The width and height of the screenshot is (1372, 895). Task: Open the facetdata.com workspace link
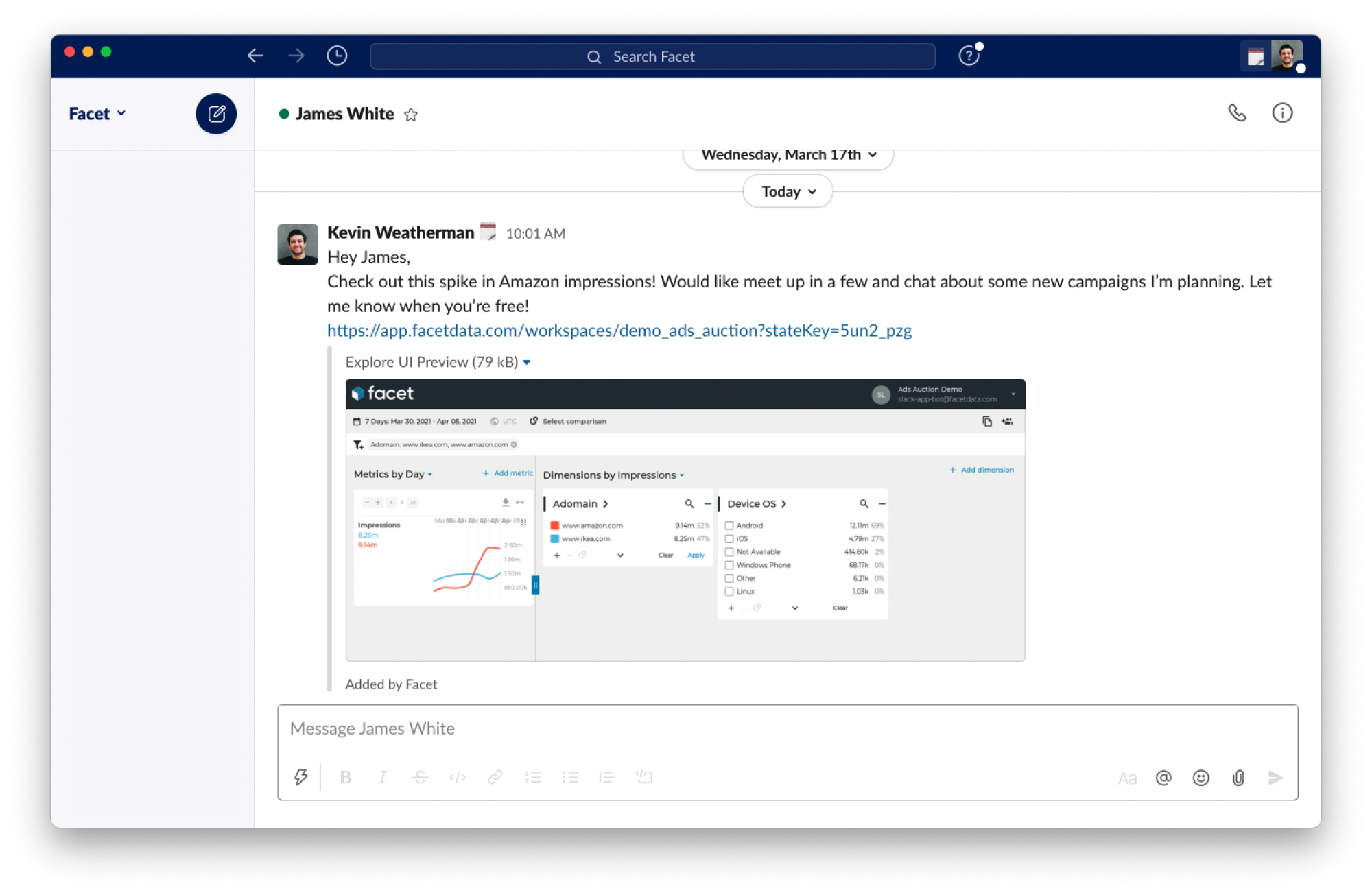(619, 331)
